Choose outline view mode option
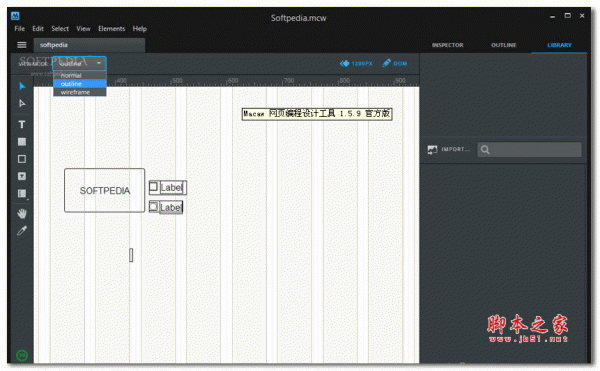This screenshot has width=600, height=371. (x=80, y=84)
